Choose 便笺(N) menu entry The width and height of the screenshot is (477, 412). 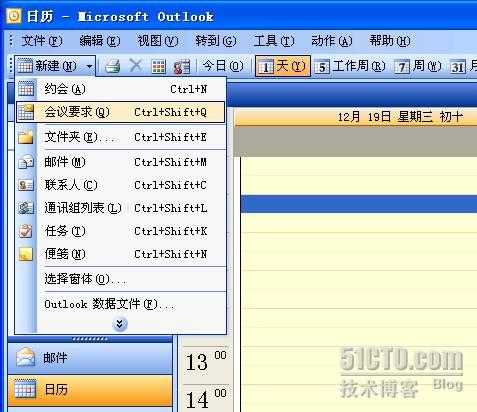tap(121, 254)
